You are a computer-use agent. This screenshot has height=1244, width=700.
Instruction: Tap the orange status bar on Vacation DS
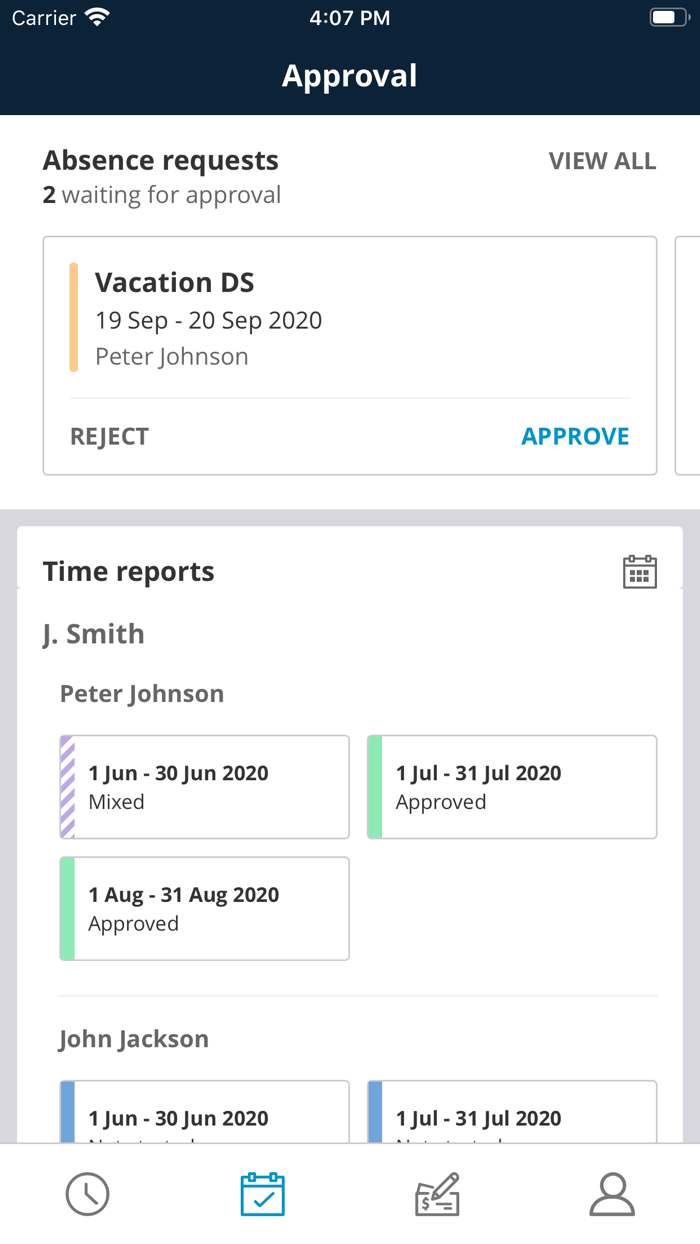point(74,318)
